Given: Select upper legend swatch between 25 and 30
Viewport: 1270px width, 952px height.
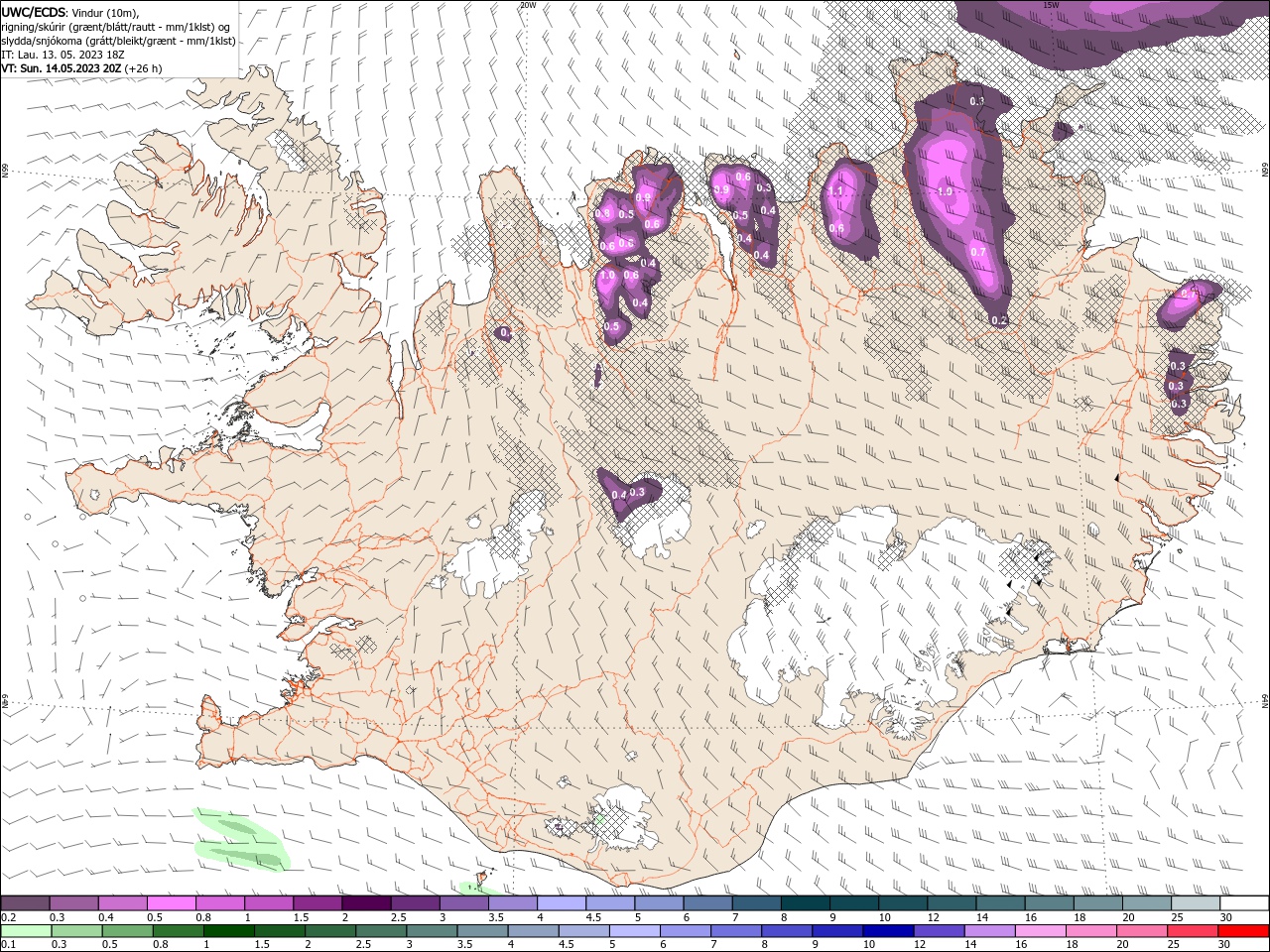Looking at the screenshot, I should (1194, 903).
